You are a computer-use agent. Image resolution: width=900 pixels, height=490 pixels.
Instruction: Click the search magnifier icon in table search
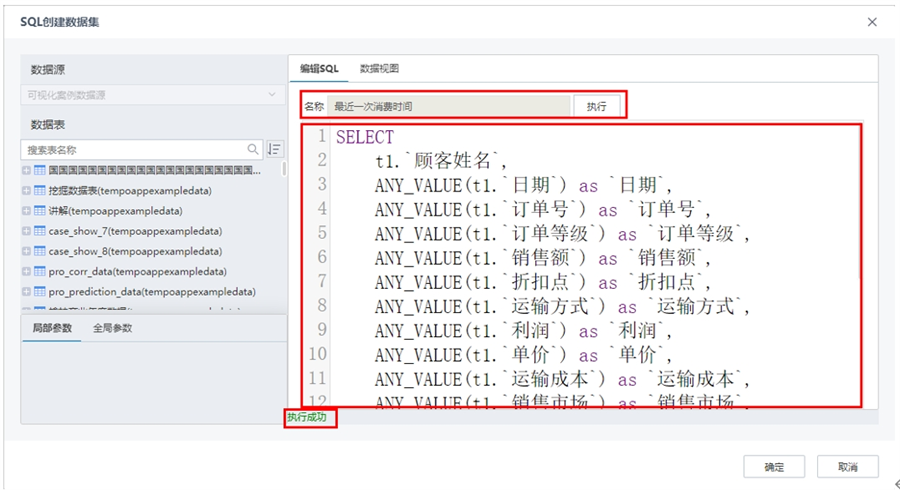click(x=253, y=149)
